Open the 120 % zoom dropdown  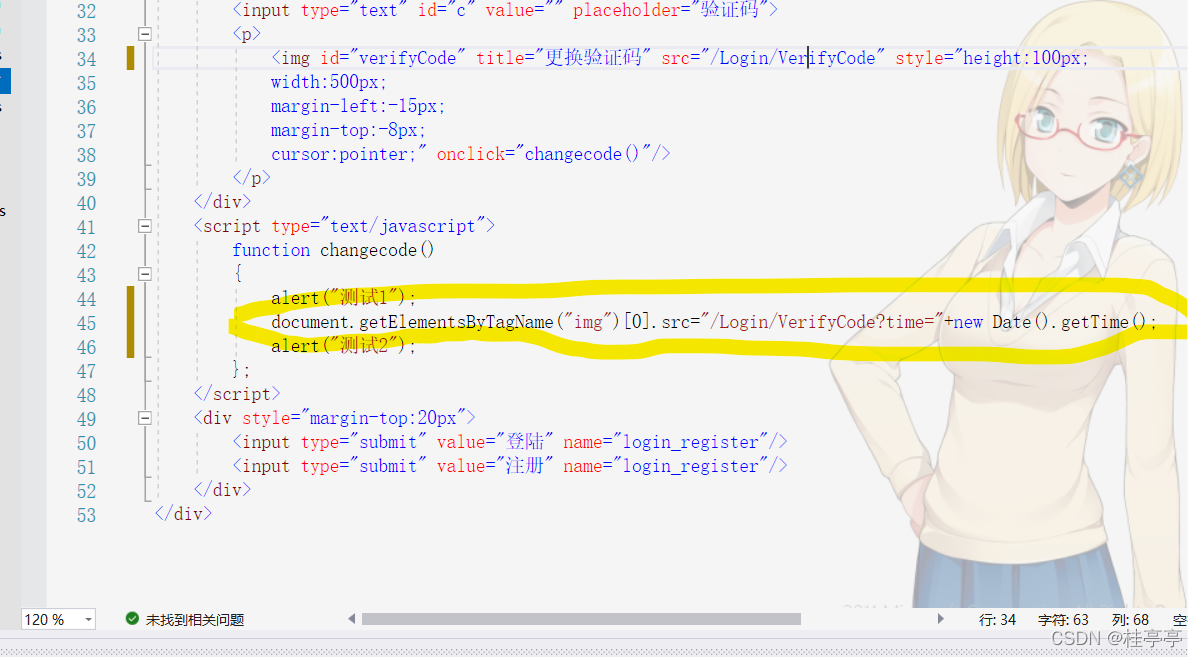tap(89, 620)
